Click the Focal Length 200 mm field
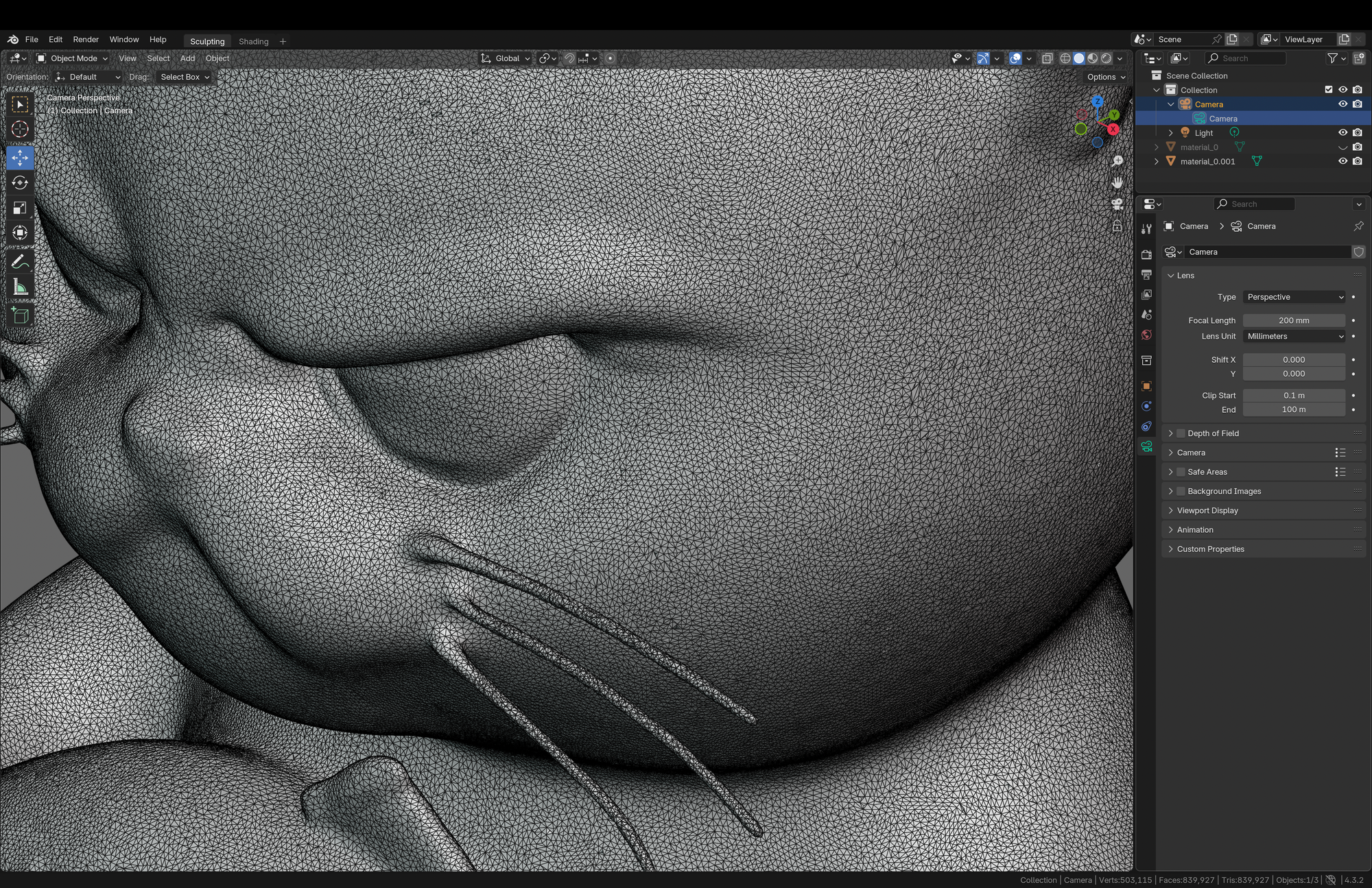The image size is (1372, 888). point(1293,320)
